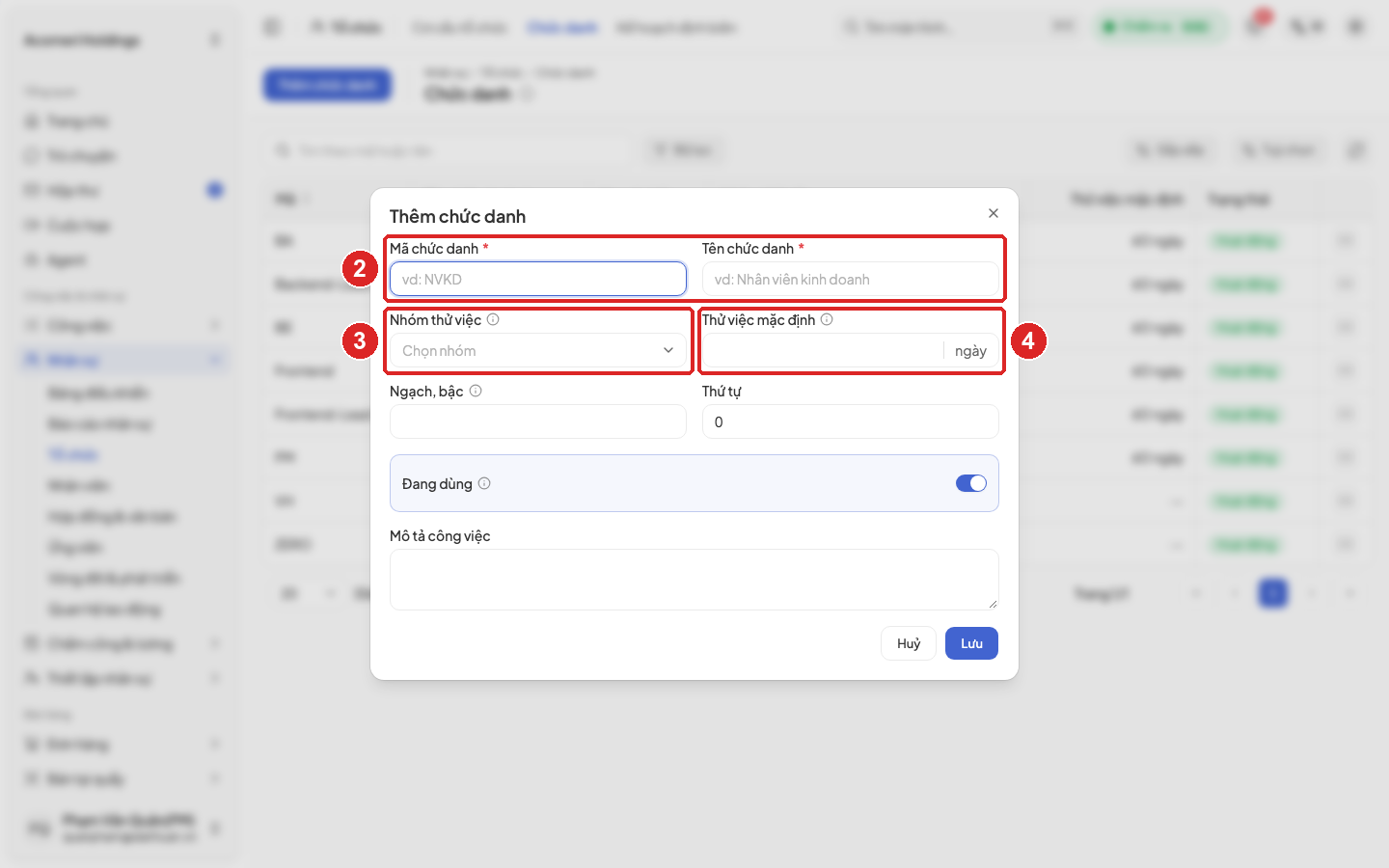
Task: Toggle the Đang dùng switch off
Action: 971,483
